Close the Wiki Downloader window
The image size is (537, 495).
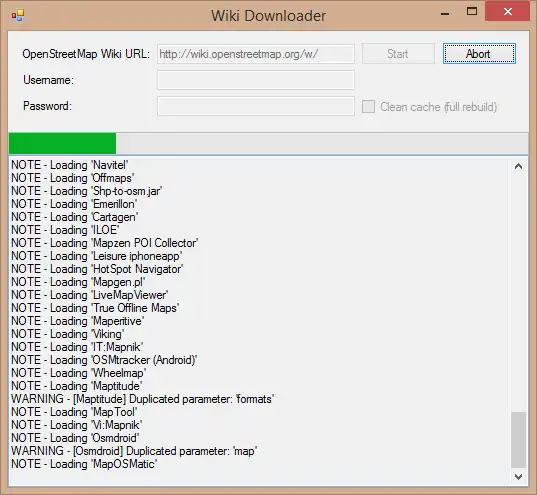508,12
